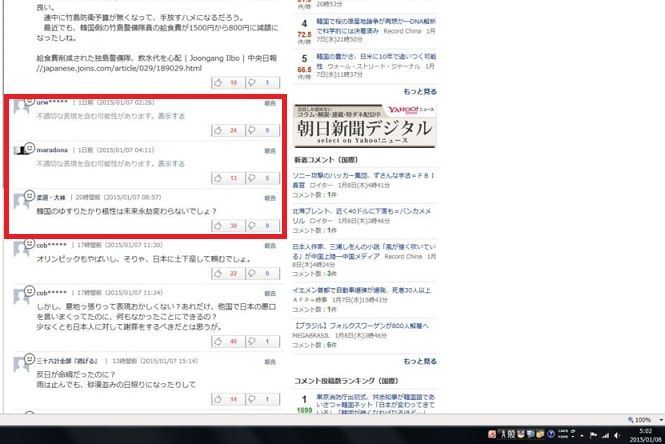Image resolution: width=665 pixels, height=444 pixels.
Task: Open reply bubble on urw***** comment
Action: tap(263, 130)
